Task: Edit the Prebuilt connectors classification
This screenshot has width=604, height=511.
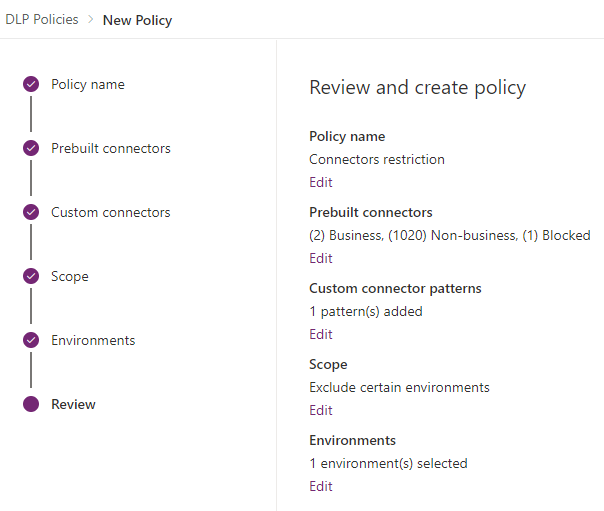Action: pos(320,258)
